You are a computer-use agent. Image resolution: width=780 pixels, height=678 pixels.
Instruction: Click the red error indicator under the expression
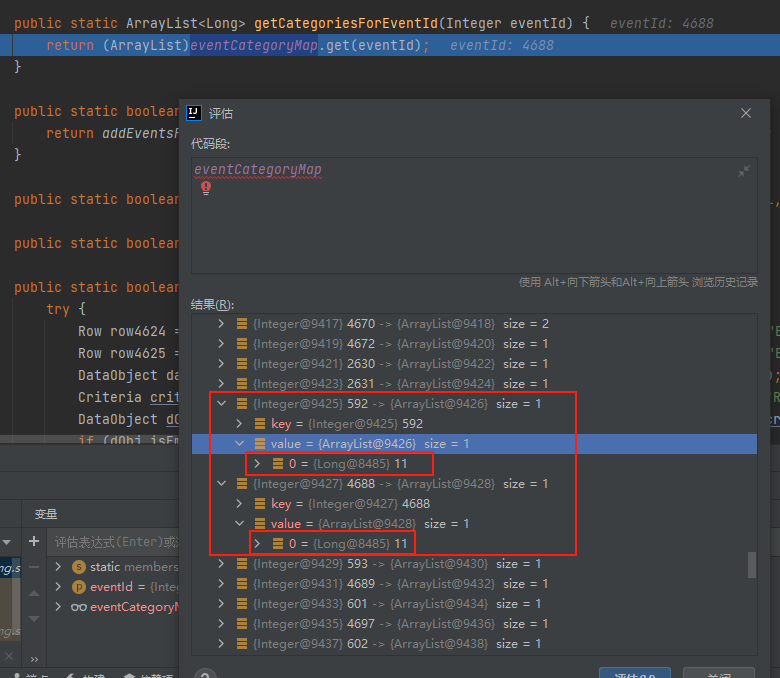(206, 188)
